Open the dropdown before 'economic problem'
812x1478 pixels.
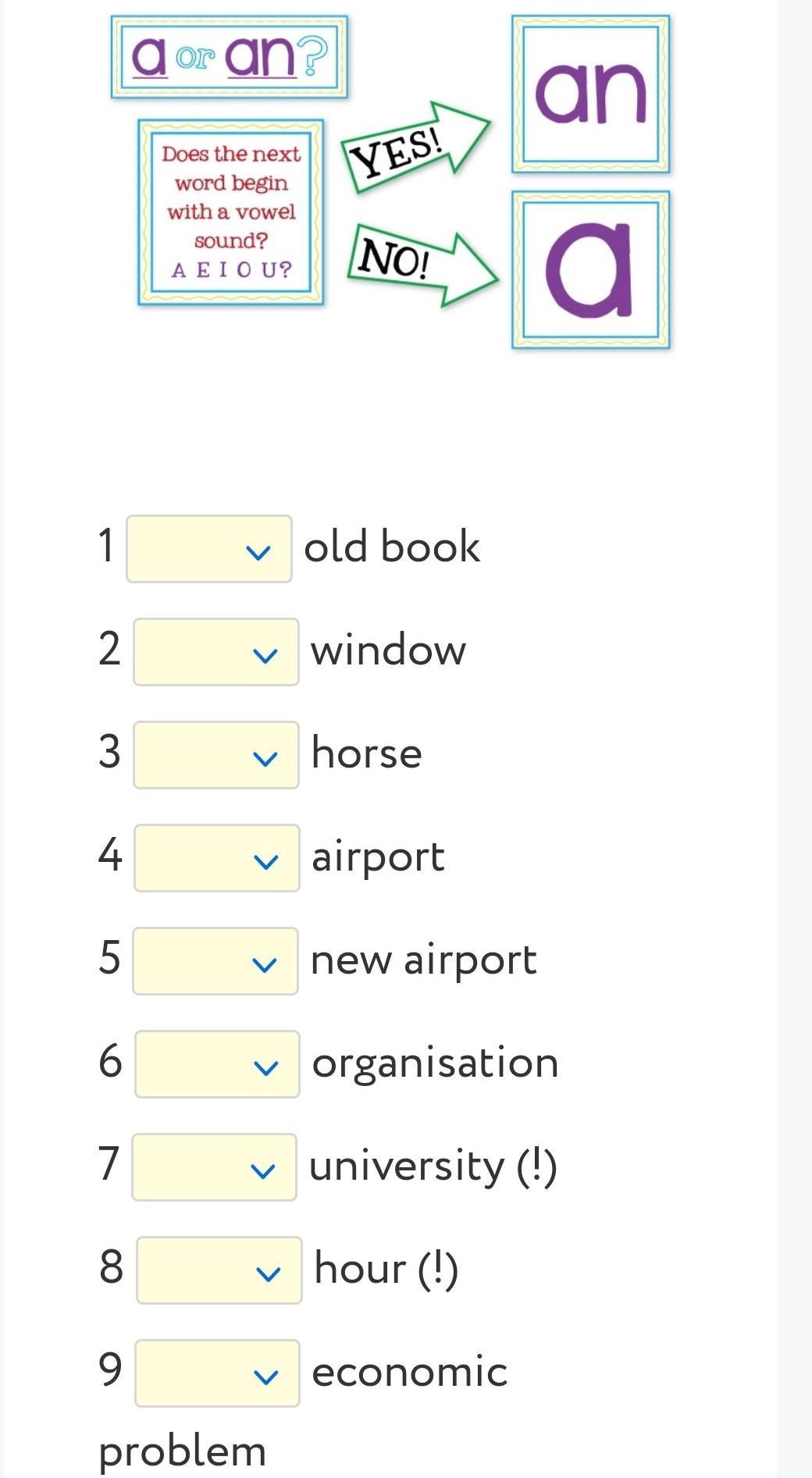pyautogui.click(x=217, y=1373)
